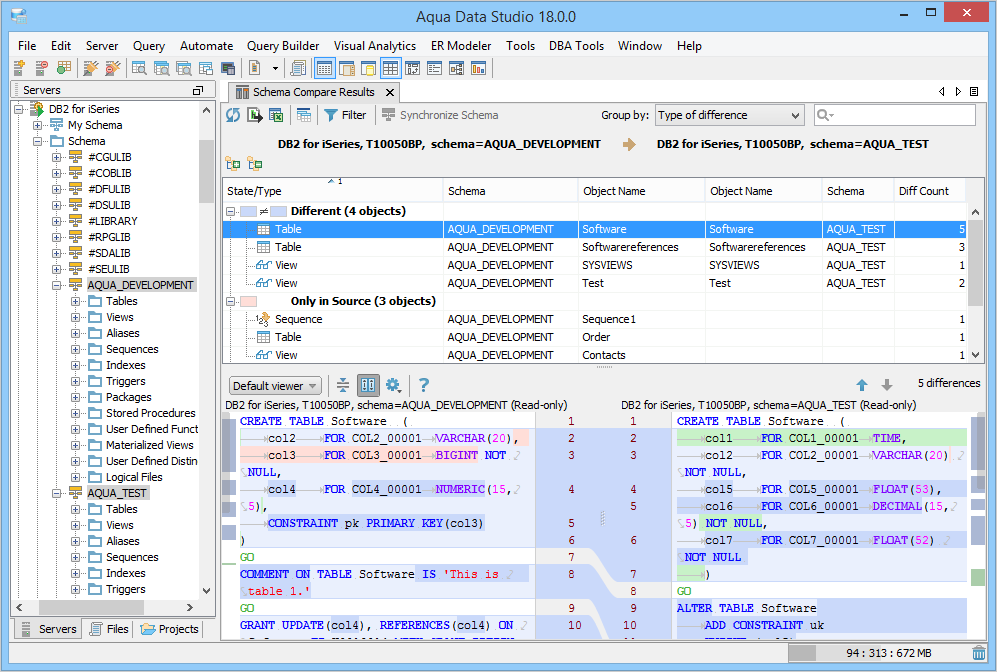Sort results by State/Type column header
The image size is (997, 672).
point(333,191)
